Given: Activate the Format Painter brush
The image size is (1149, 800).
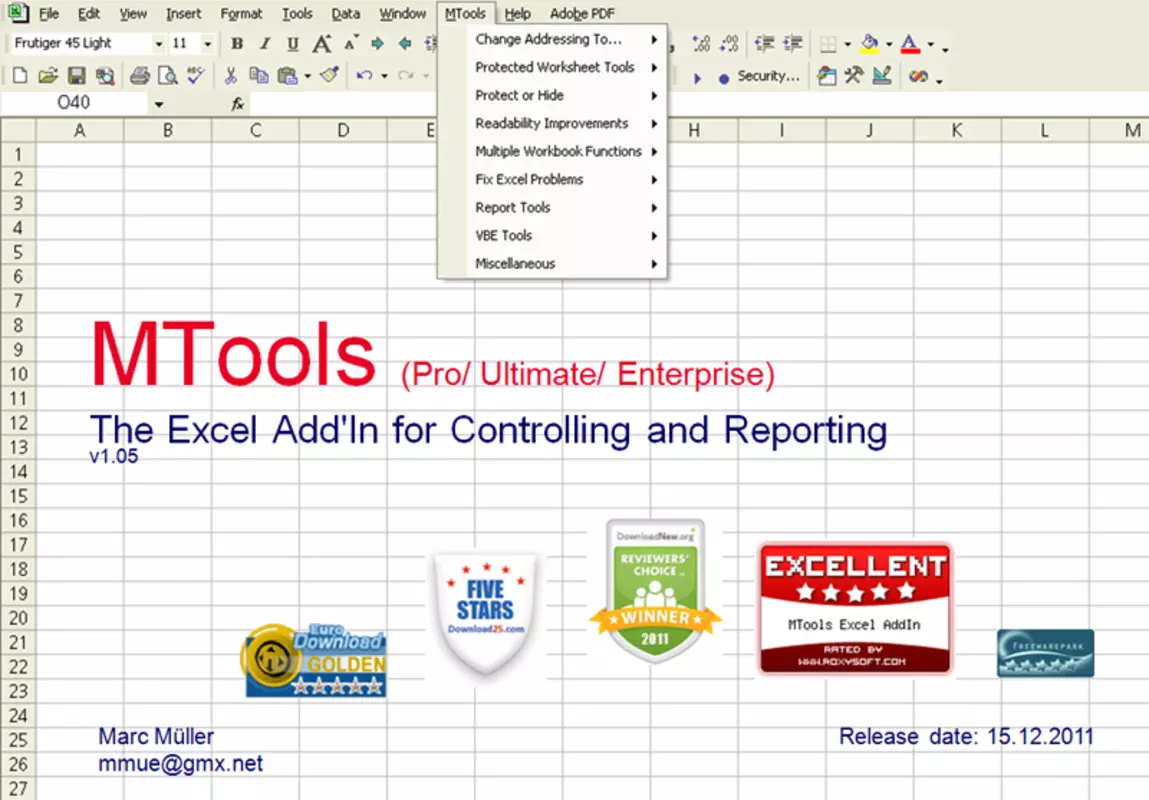Looking at the screenshot, I should click(x=329, y=75).
